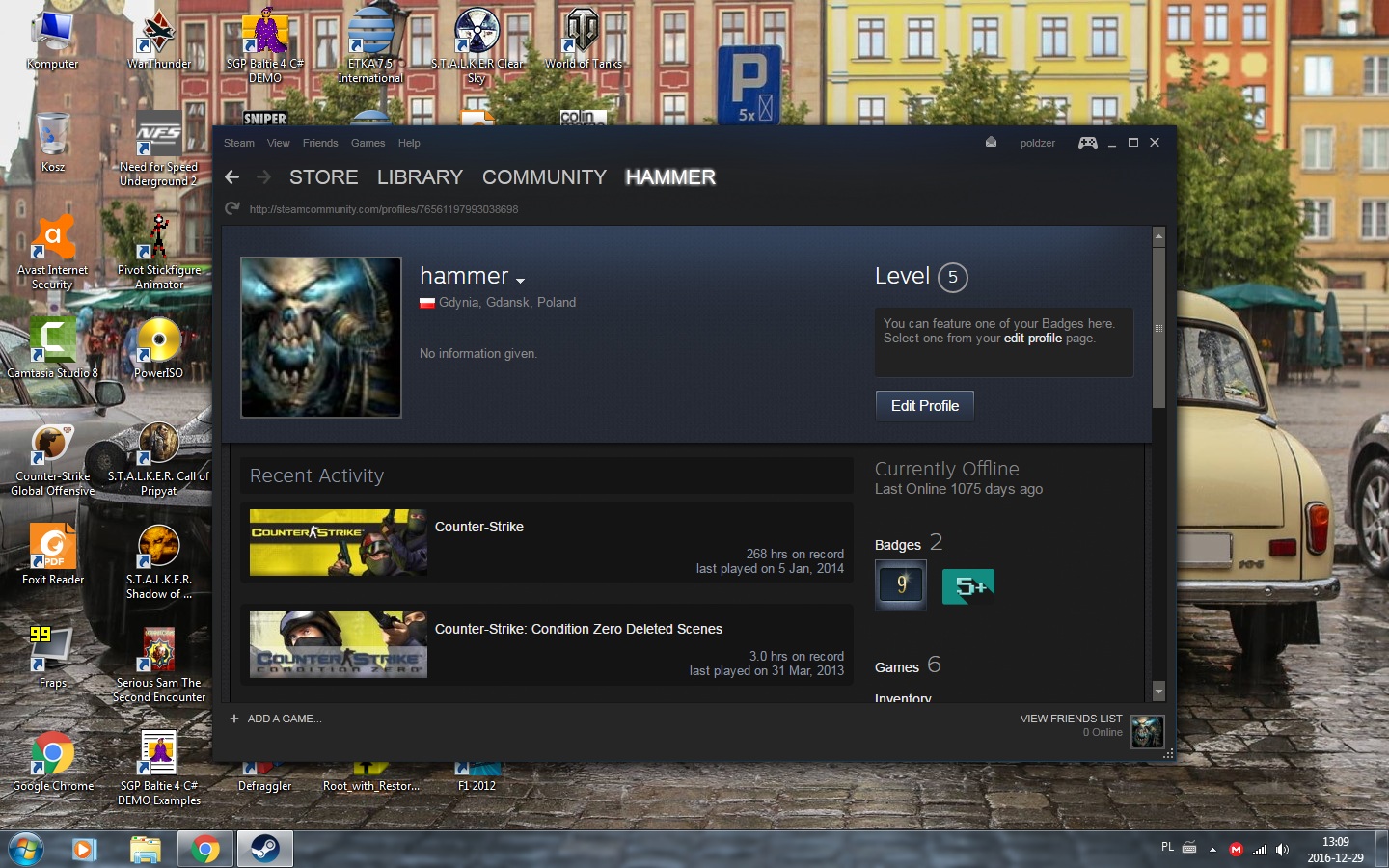Screen dimensions: 1389x868
Task: Click friends list avatar thumbnail
Action: point(1147,731)
